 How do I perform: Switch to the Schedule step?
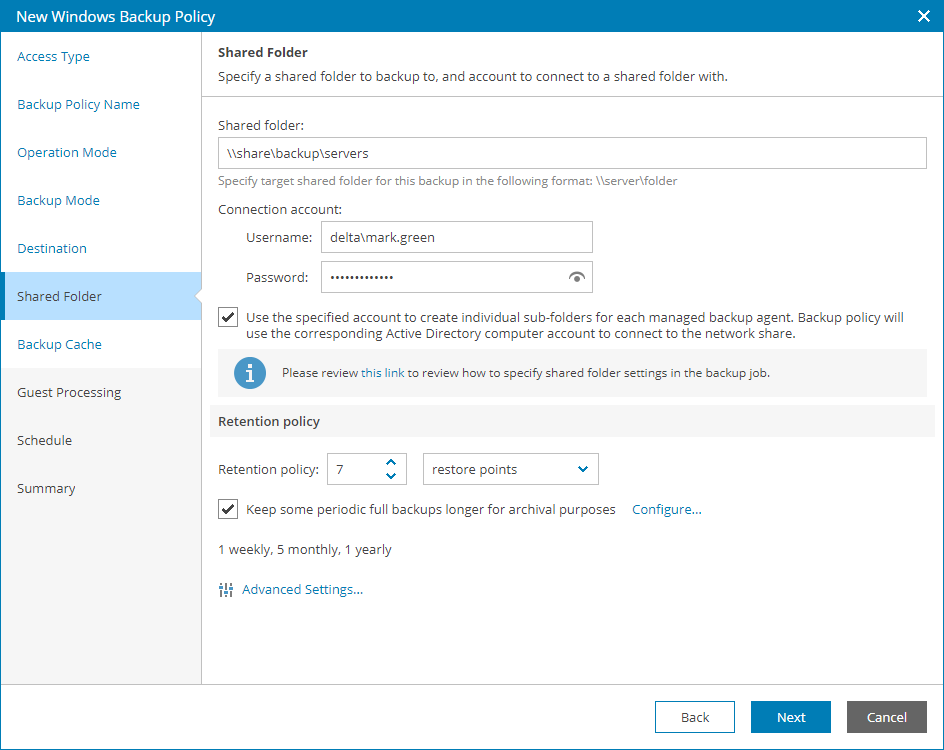[44, 440]
